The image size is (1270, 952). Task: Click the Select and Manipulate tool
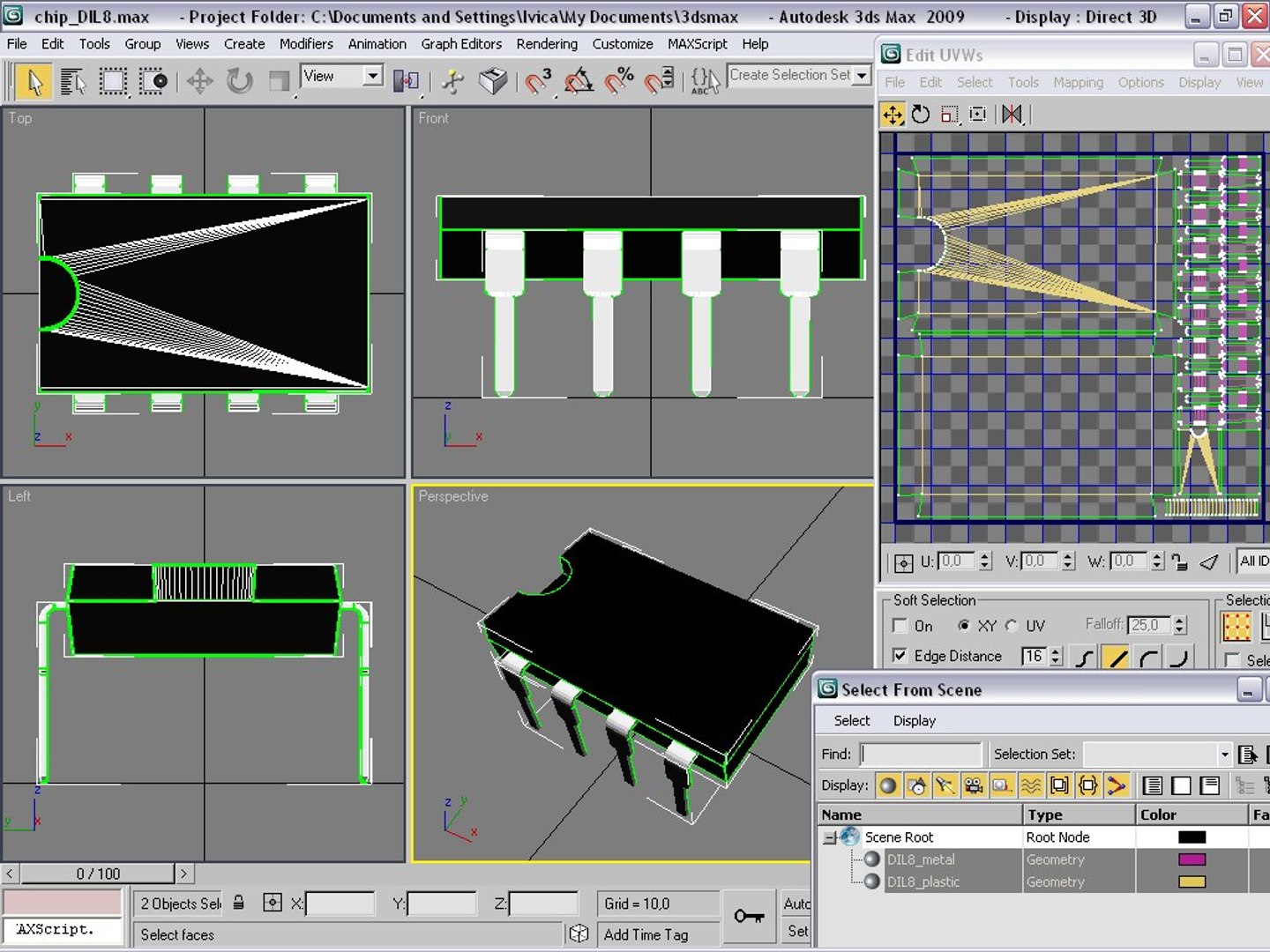(453, 82)
